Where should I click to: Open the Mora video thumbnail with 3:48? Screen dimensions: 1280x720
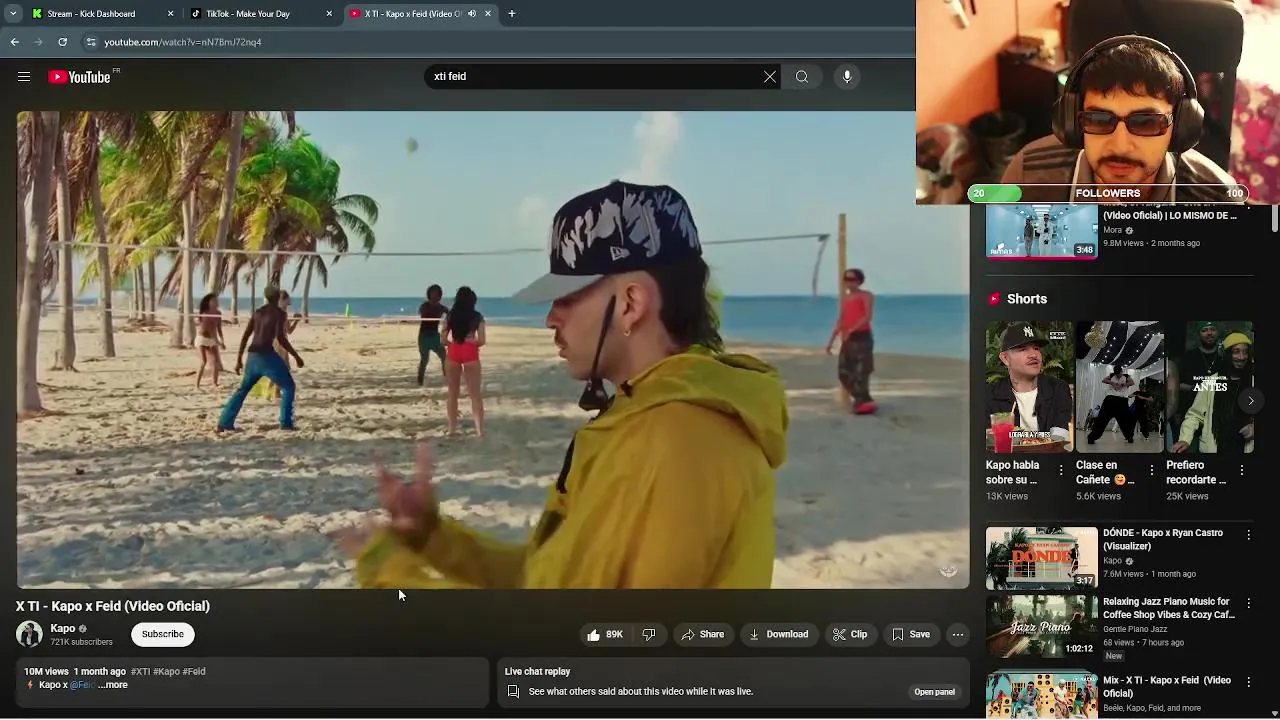[x=1042, y=231]
